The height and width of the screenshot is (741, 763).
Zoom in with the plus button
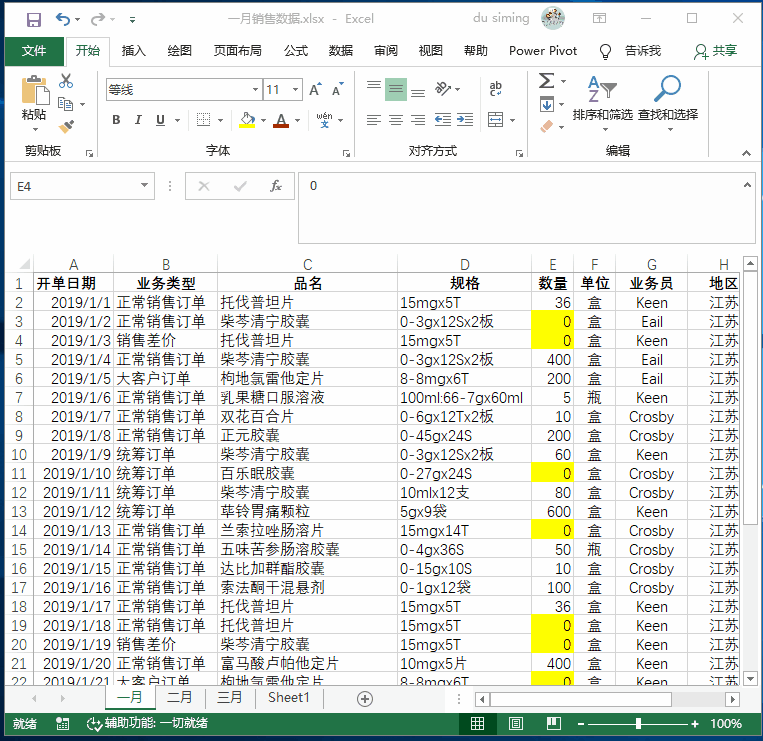click(695, 724)
